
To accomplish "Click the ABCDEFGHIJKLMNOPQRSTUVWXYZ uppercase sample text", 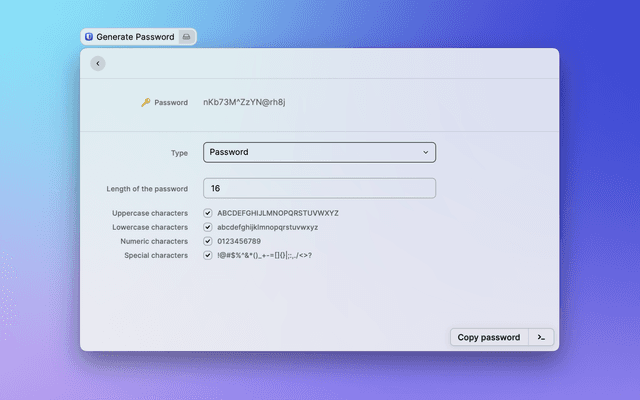I will (278, 213).
